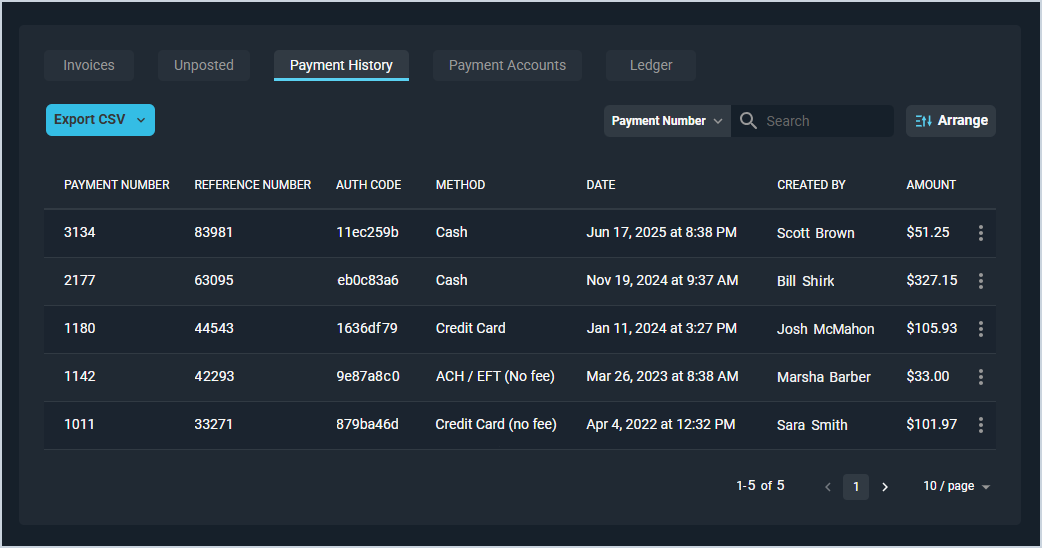
Task: Switch to the Invoices tab
Action: [x=89, y=65]
